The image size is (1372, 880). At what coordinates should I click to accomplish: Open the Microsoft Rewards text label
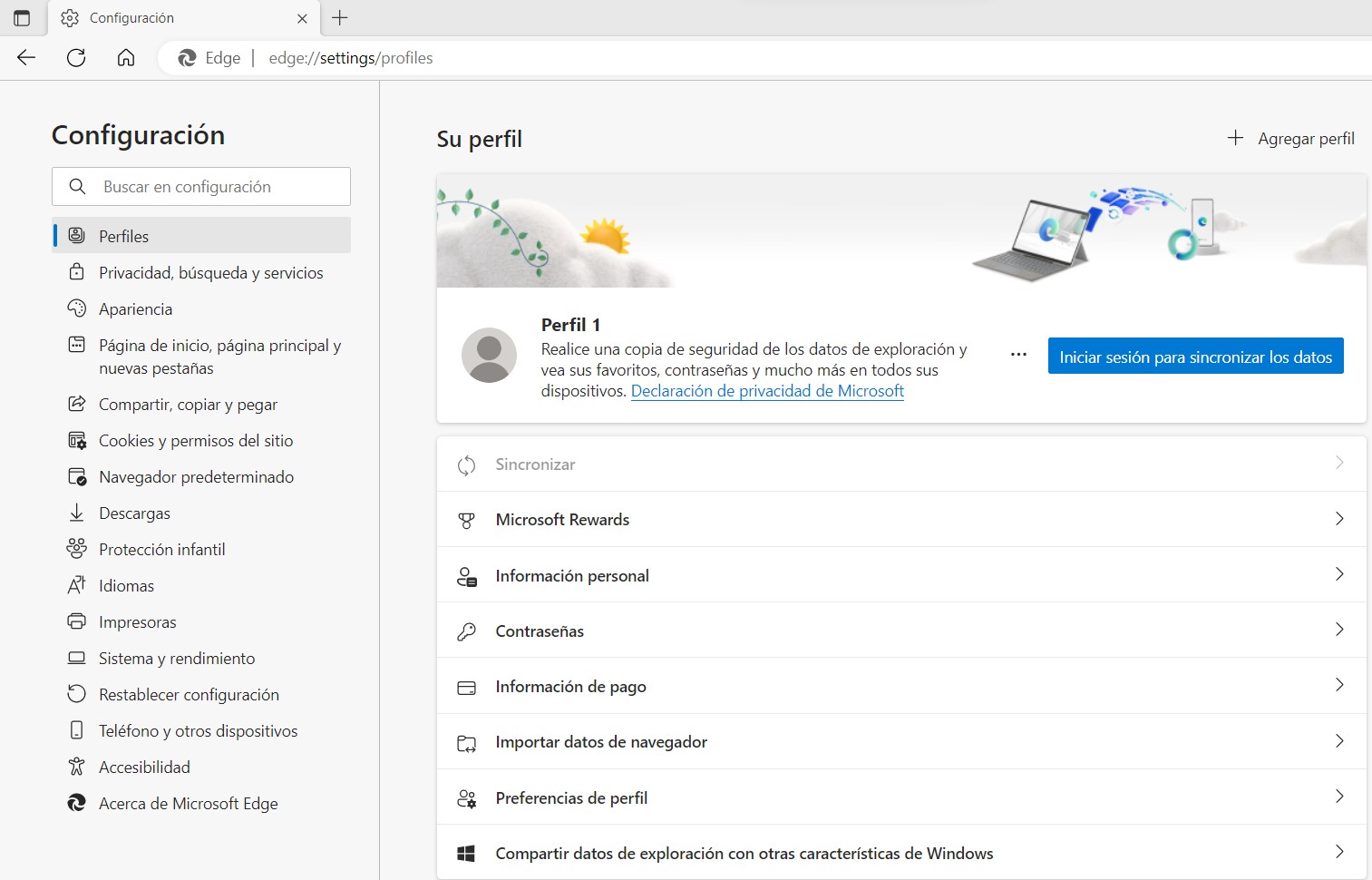click(x=562, y=520)
